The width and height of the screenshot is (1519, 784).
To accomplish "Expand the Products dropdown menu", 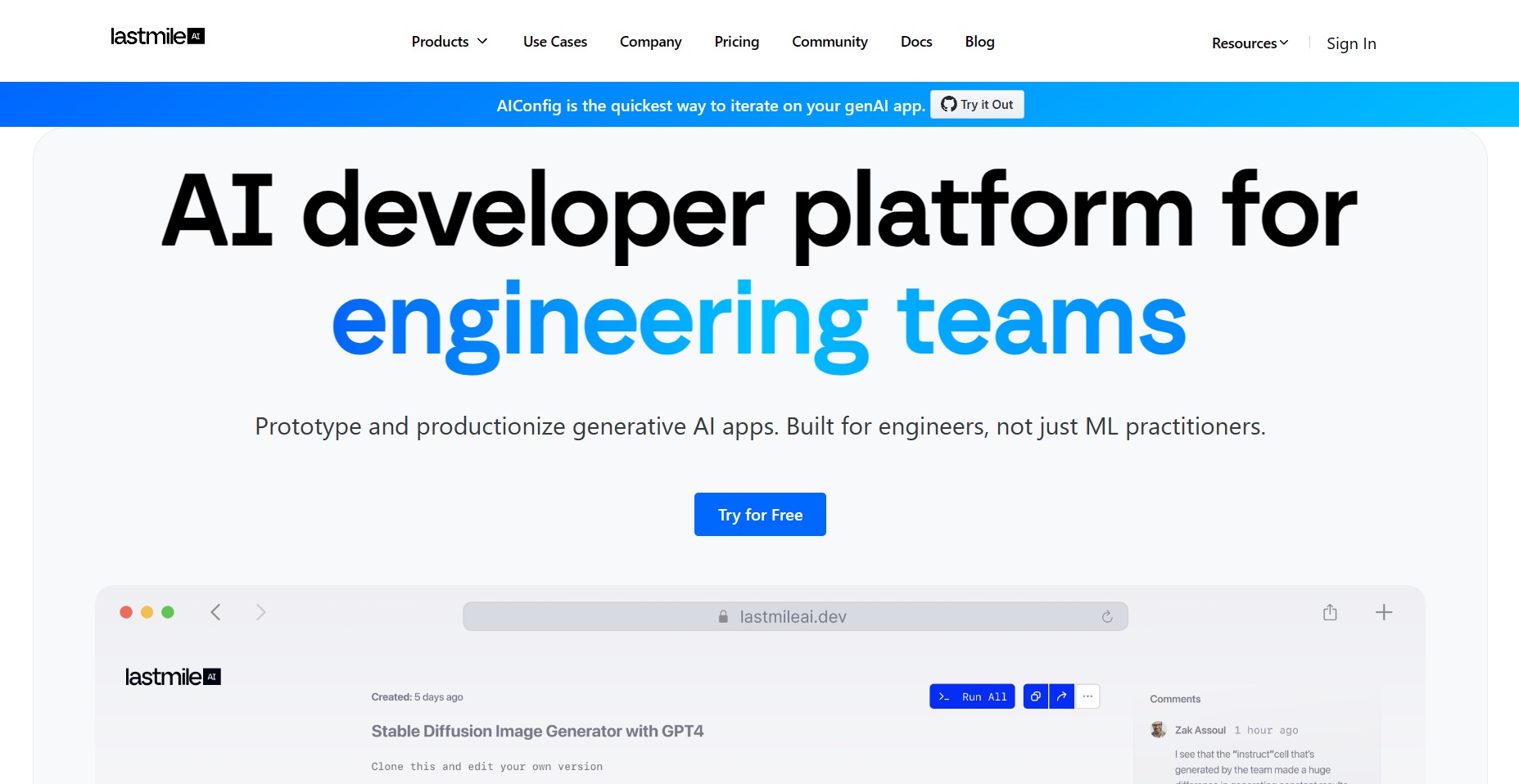I will point(450,42).
